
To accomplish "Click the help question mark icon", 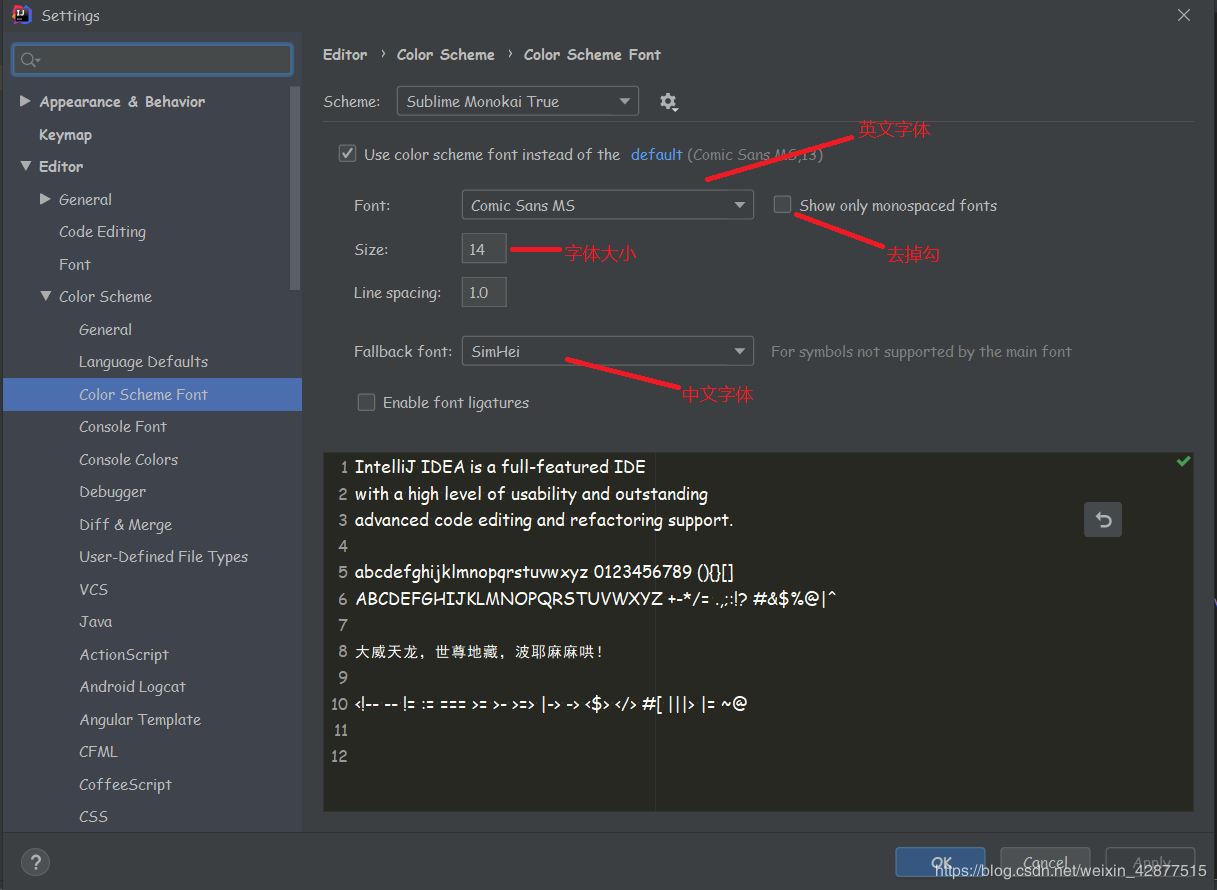I will point(35,862).
